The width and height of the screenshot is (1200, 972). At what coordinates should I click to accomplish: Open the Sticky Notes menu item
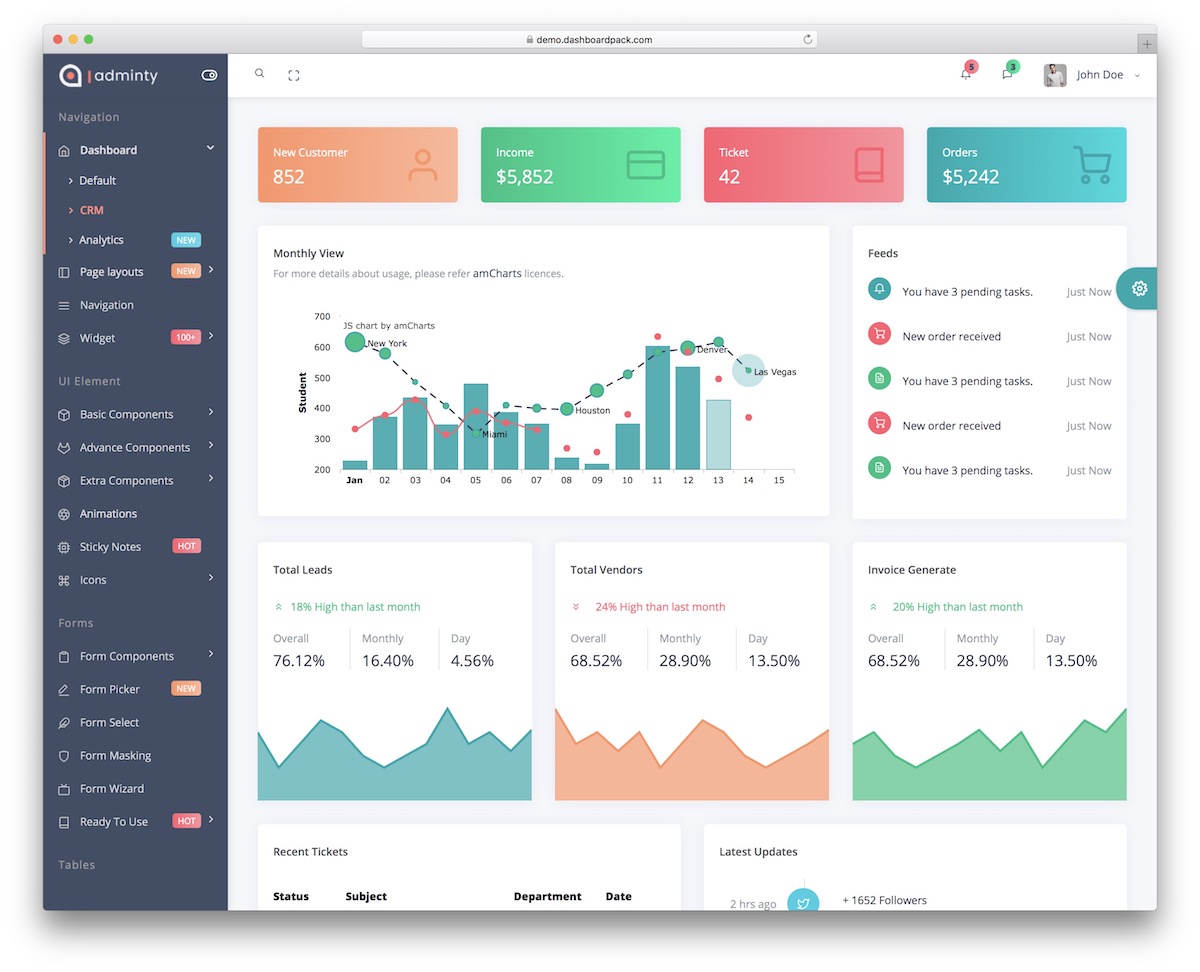(x=110, y=547)
